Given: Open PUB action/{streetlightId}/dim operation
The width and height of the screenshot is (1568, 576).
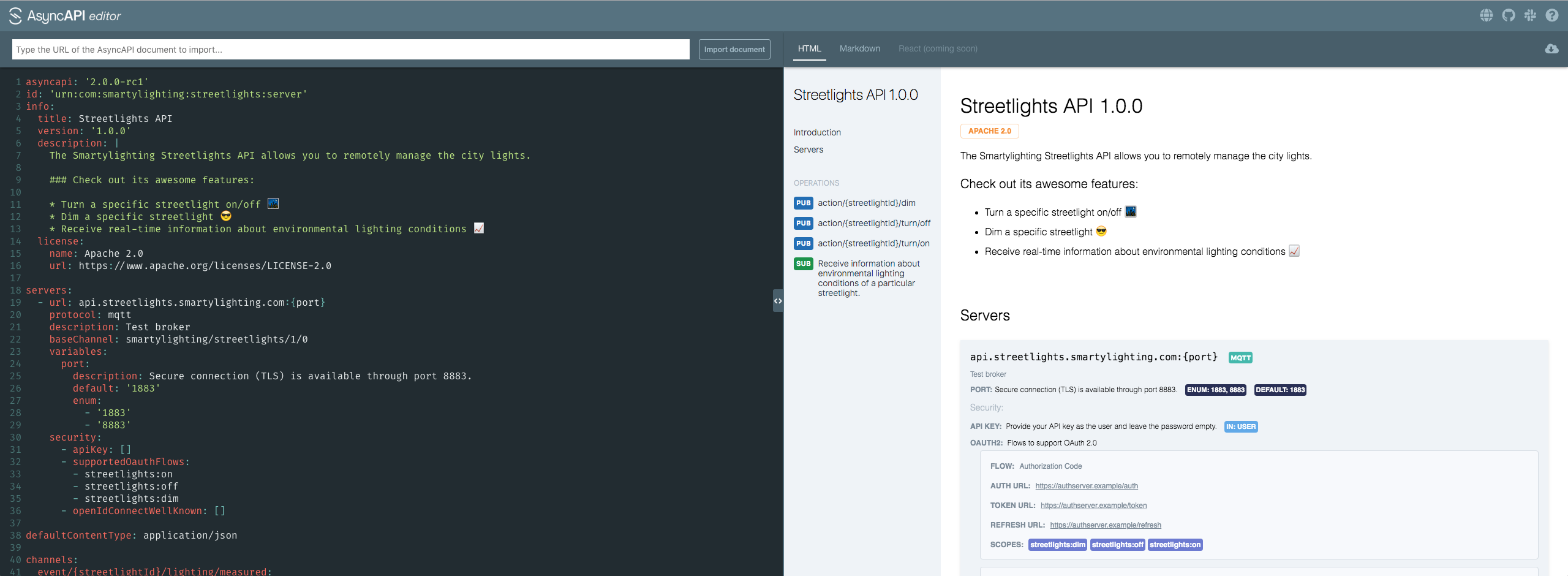Looking at the screenshot, I should tap(854, 203).
